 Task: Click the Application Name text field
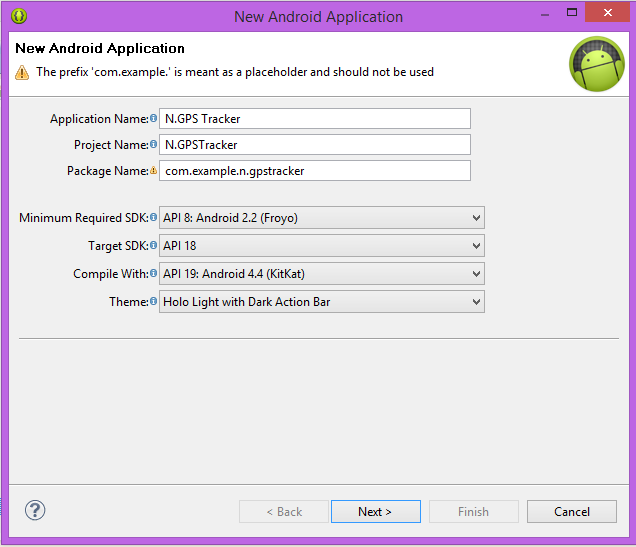(x=315, y=118)
